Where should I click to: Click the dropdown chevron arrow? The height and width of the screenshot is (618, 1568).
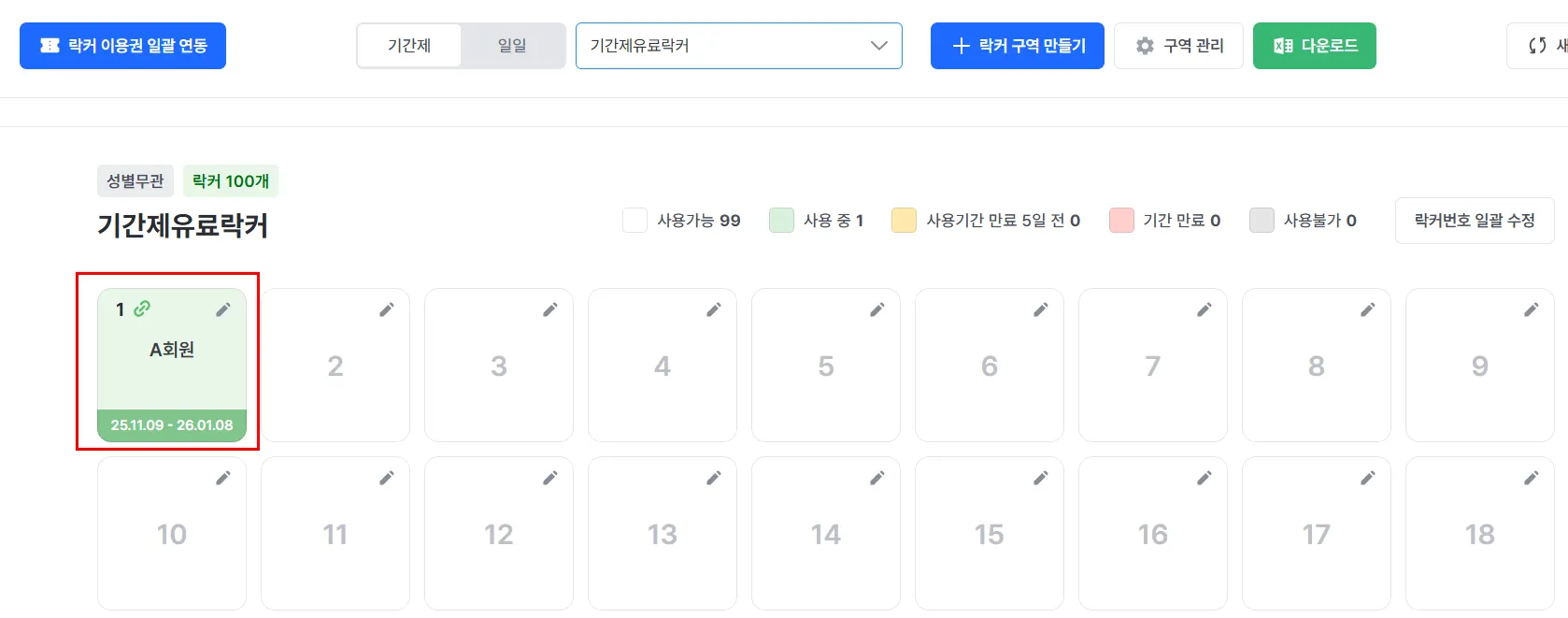click(x=878, y=46)
